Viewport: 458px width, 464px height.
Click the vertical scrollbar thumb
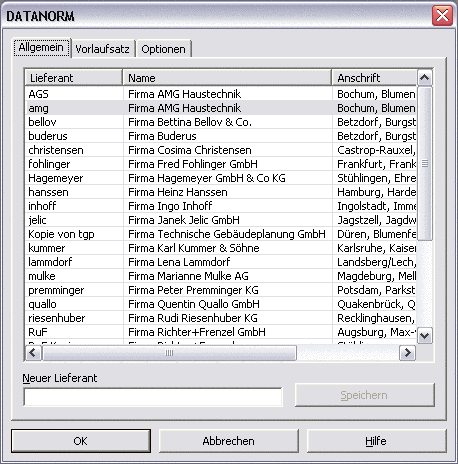(424, 163)
